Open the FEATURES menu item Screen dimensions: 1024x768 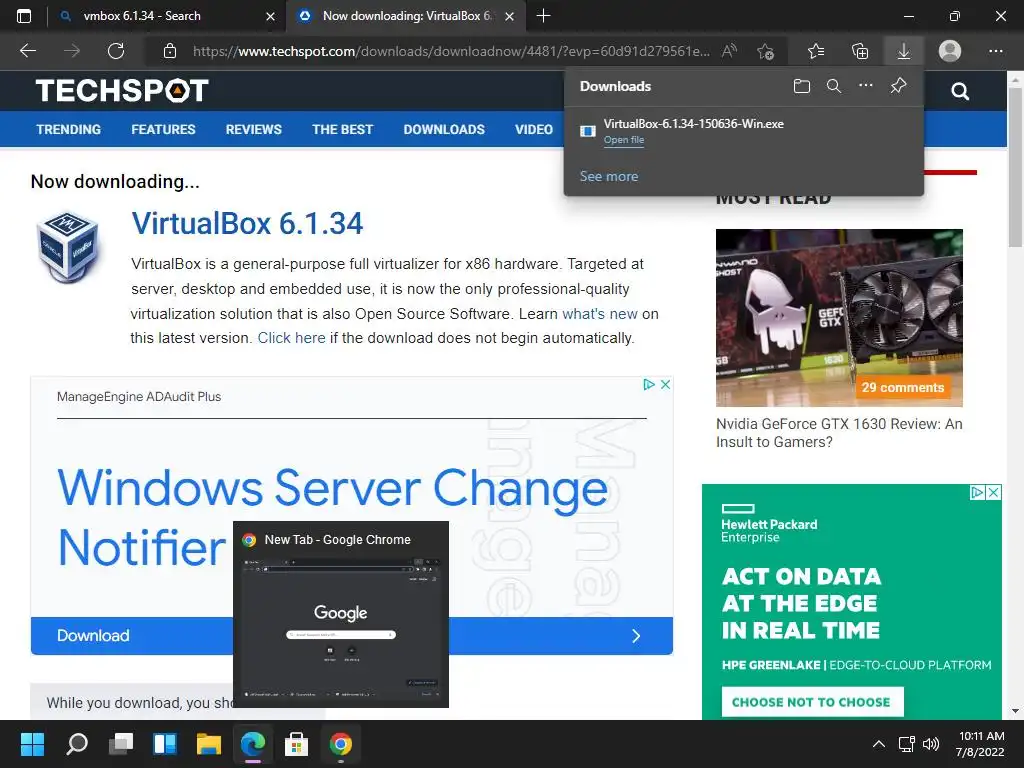[x=163, y=129]
